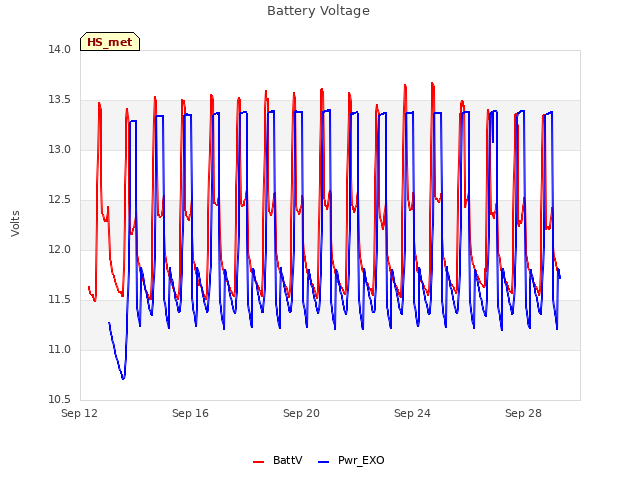640x480 pixels.
Task: Toggle the Pwr_EXO legend entry
Action: (x=351, y=460)
